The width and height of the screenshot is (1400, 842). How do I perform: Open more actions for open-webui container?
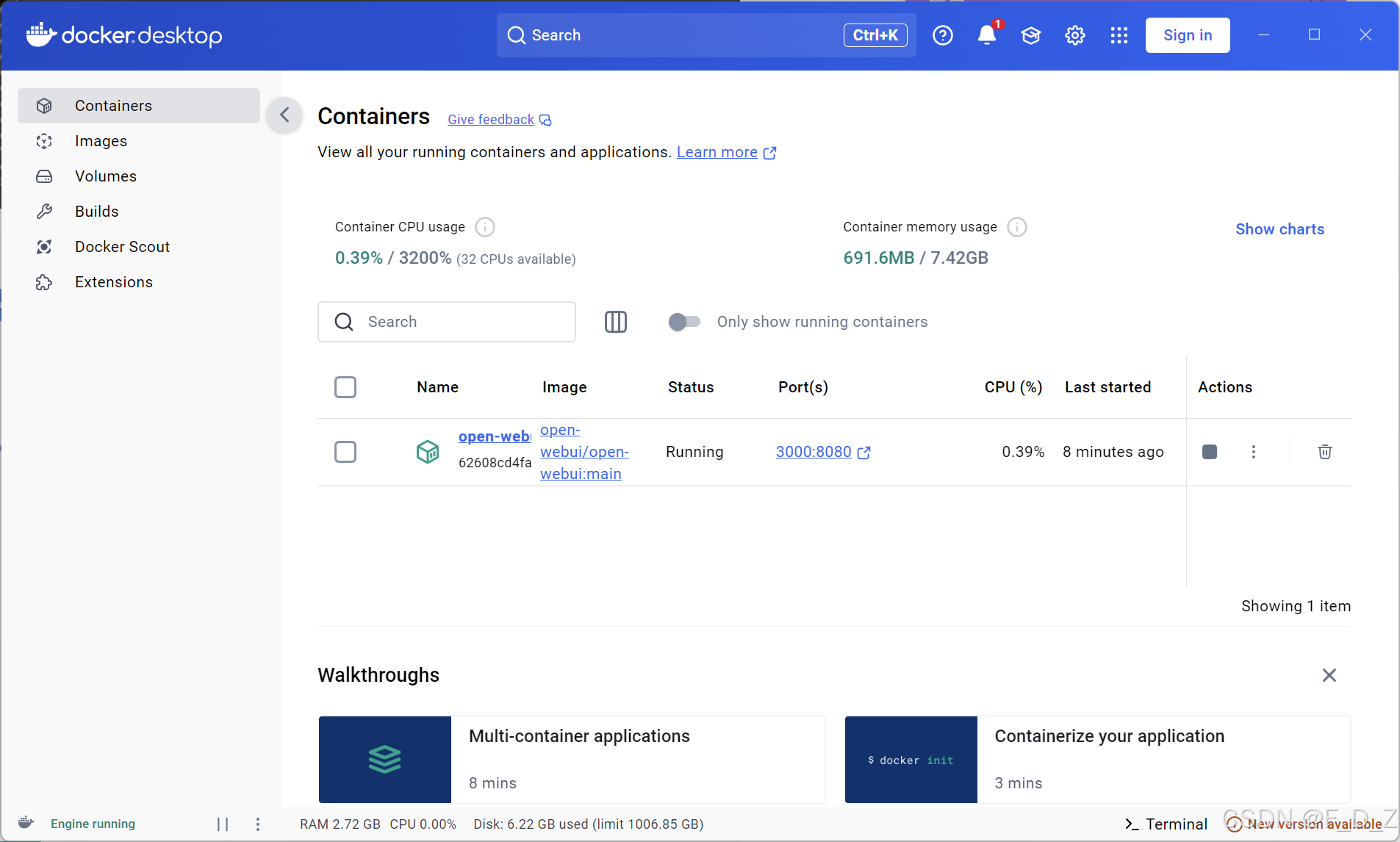click(x=1254, y=452)
